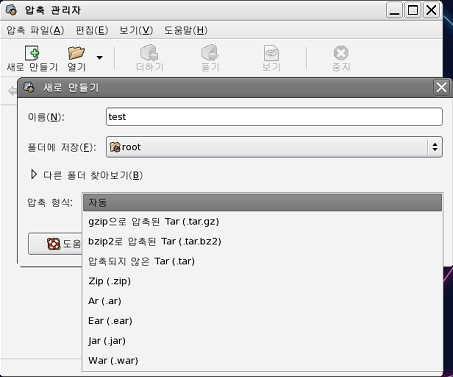The image size is (453, 377).
Task: Click the Help (도움말) button with lifebuoy icon
Action: coord(55,244)
